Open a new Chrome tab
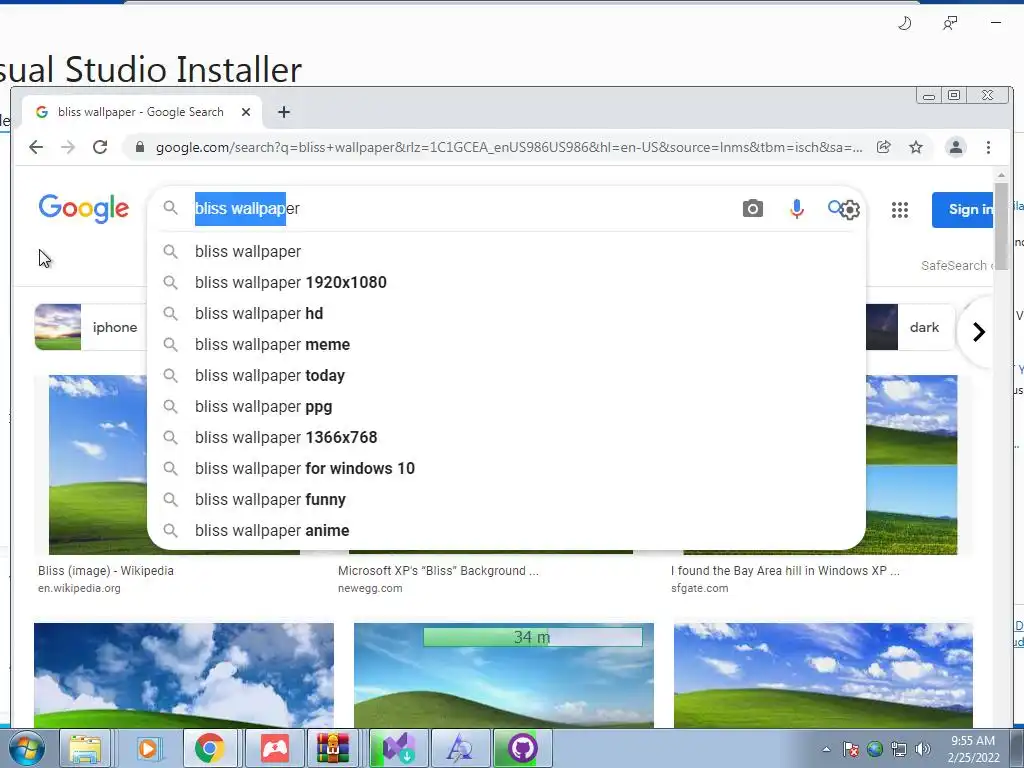 click(x=283, y=112)
